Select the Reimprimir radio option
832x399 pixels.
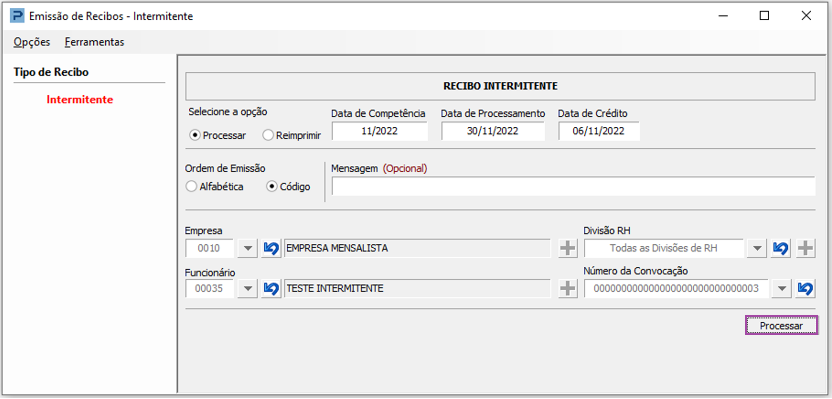[x=268, y=135]
